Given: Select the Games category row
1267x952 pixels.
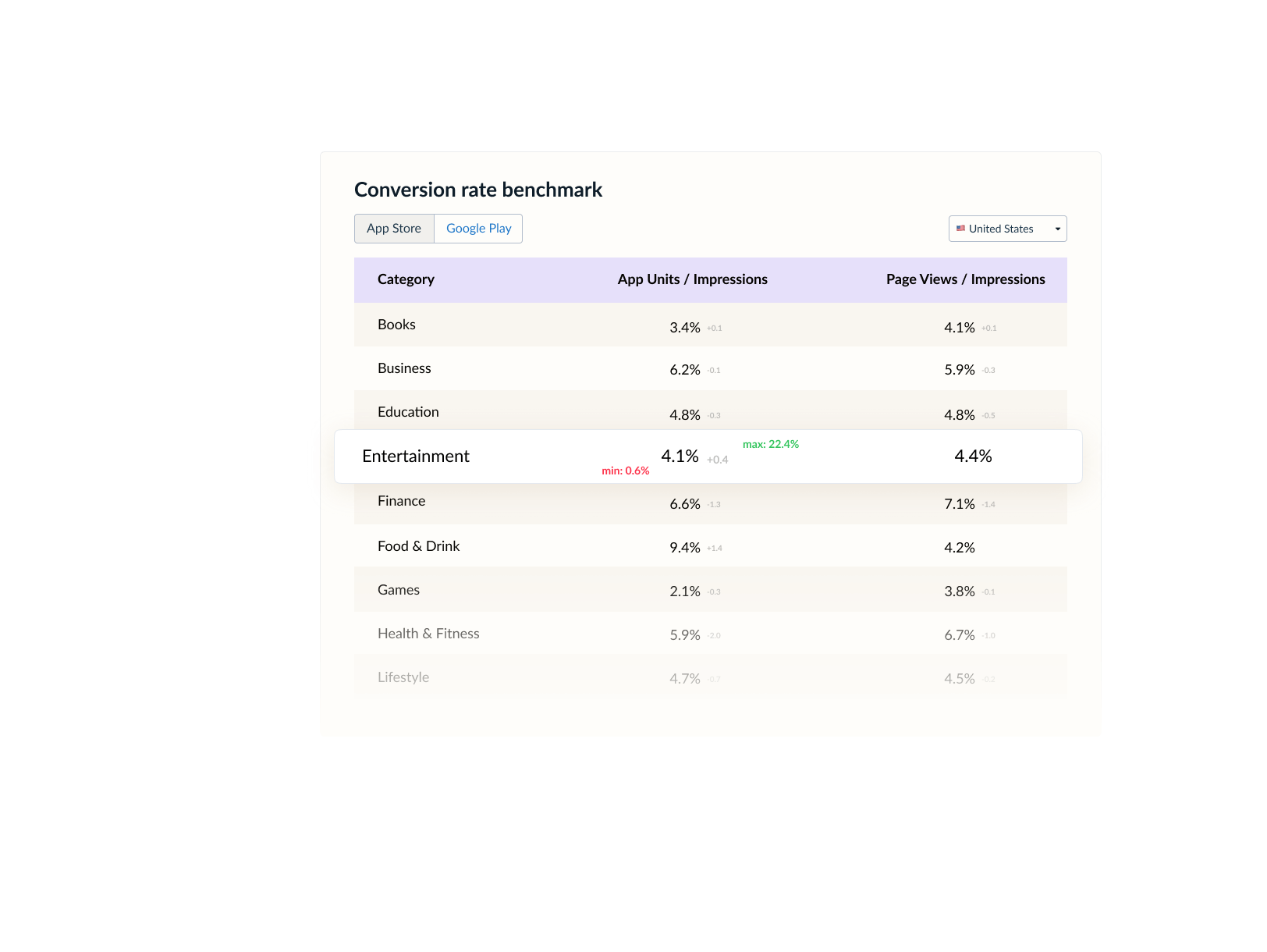Looking at the screenshot, I should click(399, 590).
